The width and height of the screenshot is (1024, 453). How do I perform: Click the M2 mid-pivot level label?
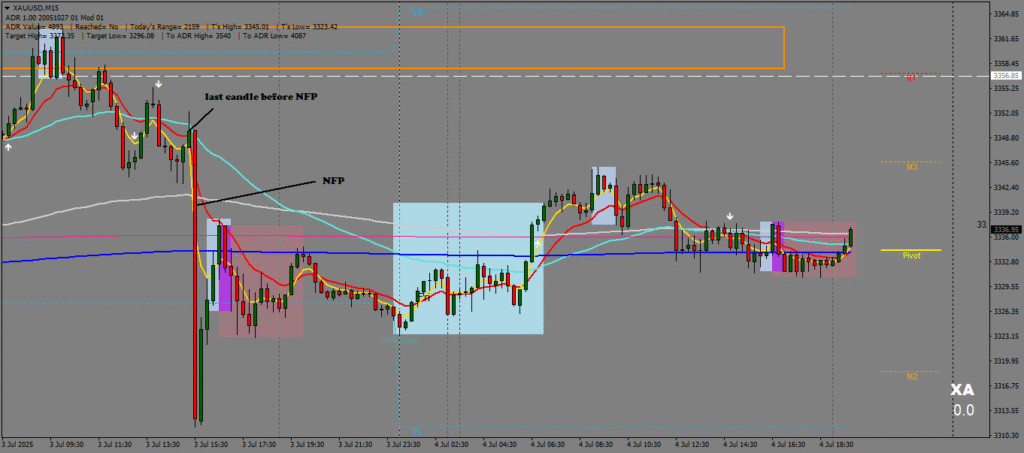tap(912, 377)
